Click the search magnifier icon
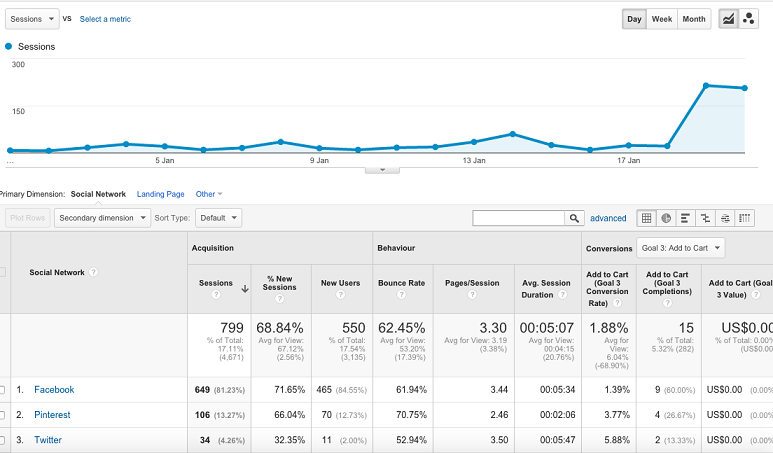Image resolution: width=773 pixels, height=453 pixels. (574, 218)
